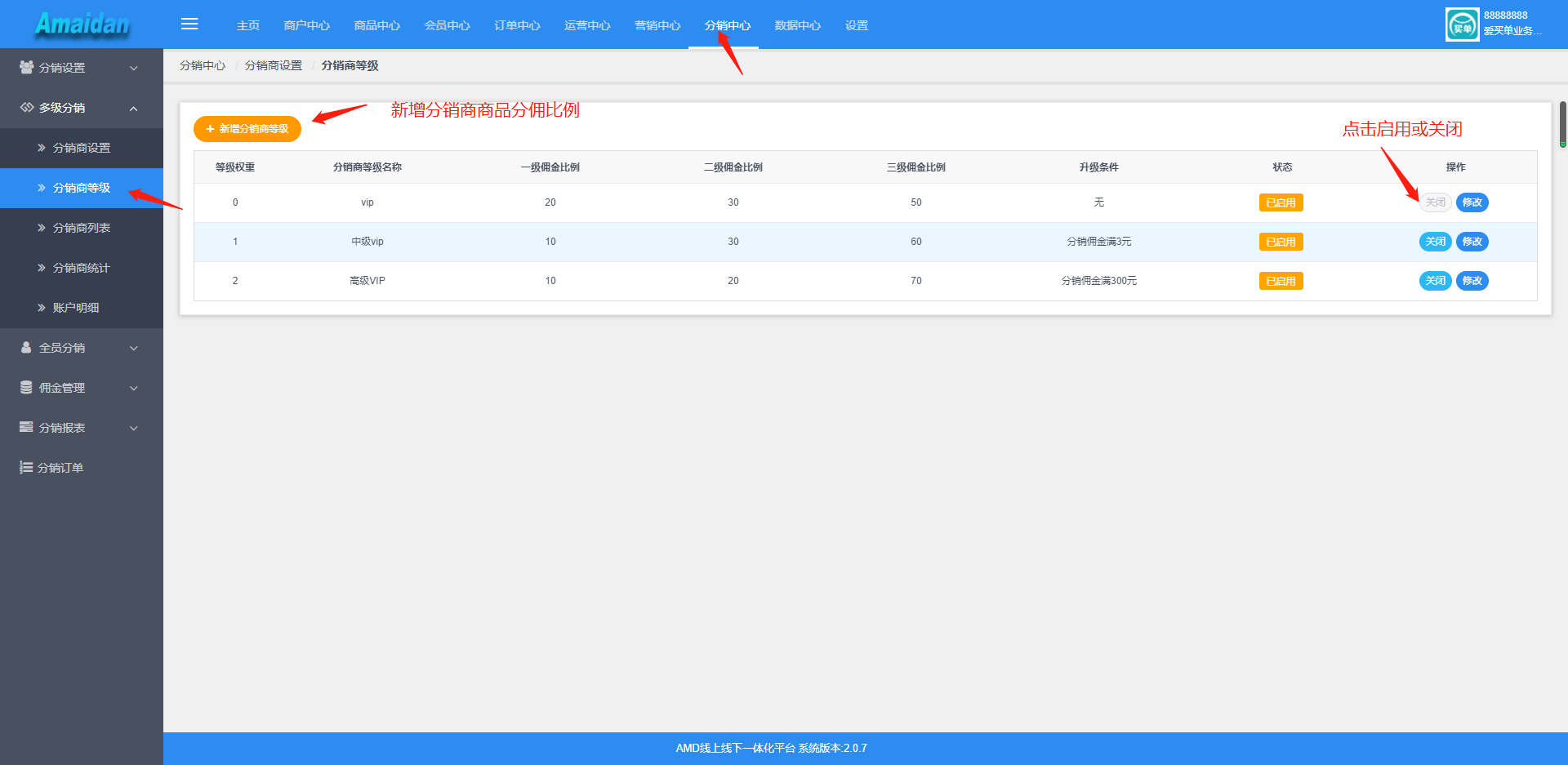Toggle the hamburger sidebar menu icon
1568x765 pixels.
click(189, 24)
